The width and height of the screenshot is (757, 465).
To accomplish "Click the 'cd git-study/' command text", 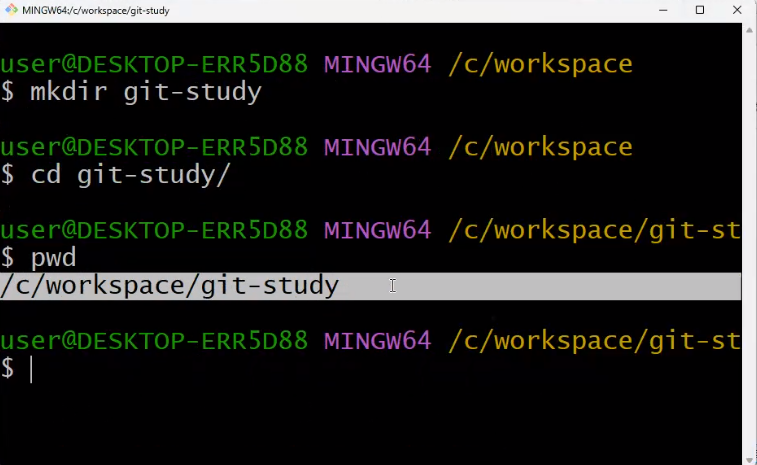I will pyautogui.click(x=130, y=174).
